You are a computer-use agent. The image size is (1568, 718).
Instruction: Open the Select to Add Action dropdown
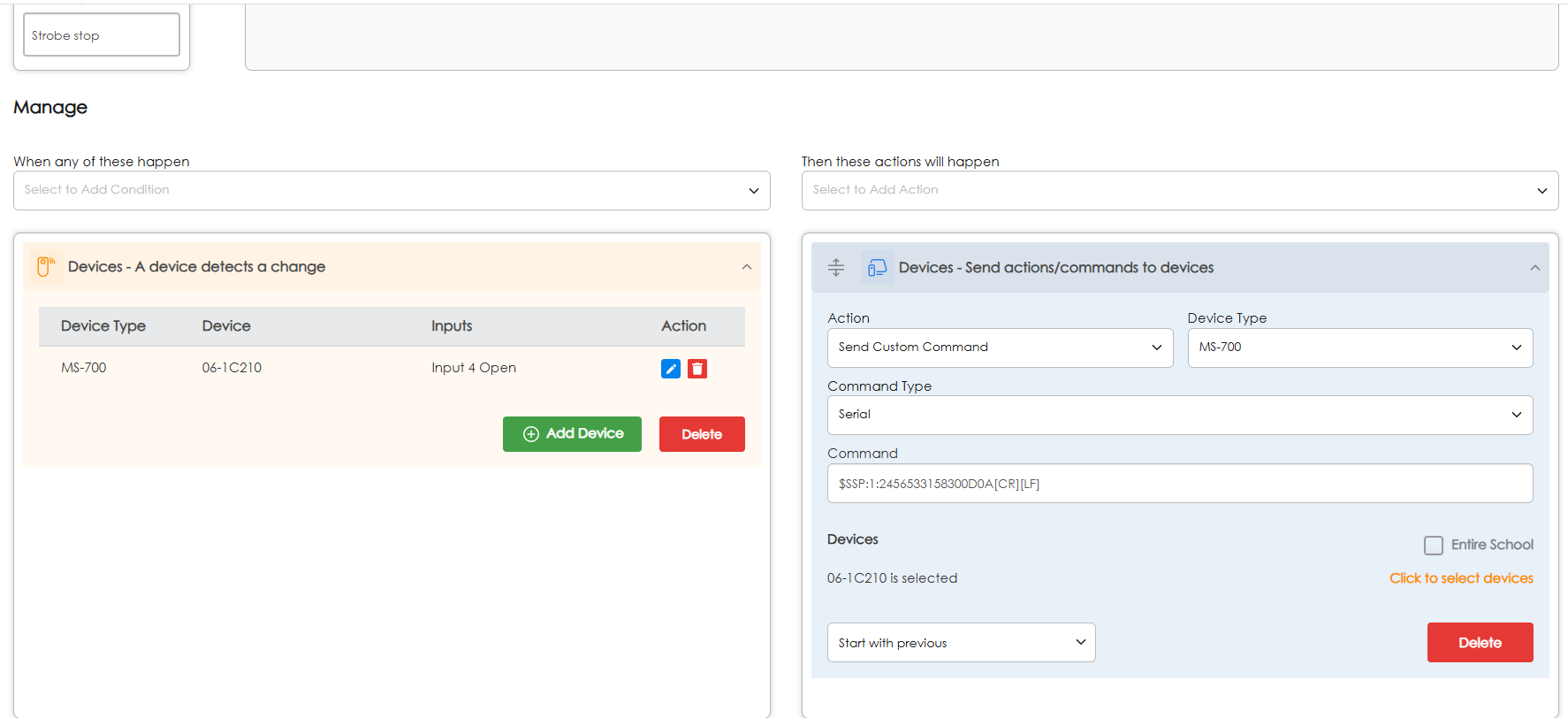1180,190
